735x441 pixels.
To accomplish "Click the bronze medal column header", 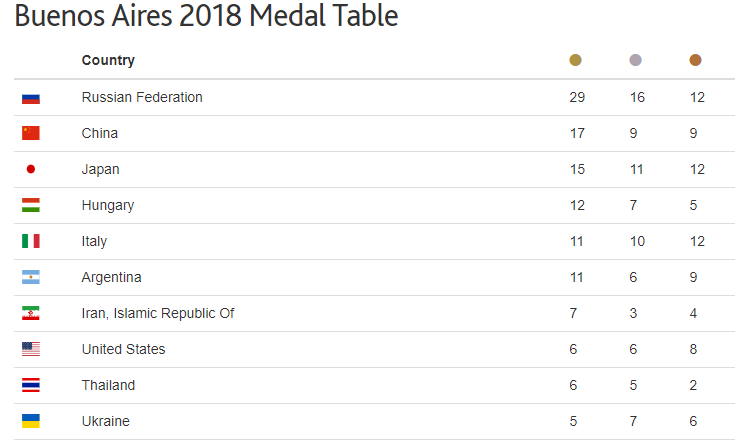I will (x=696, y=61).
